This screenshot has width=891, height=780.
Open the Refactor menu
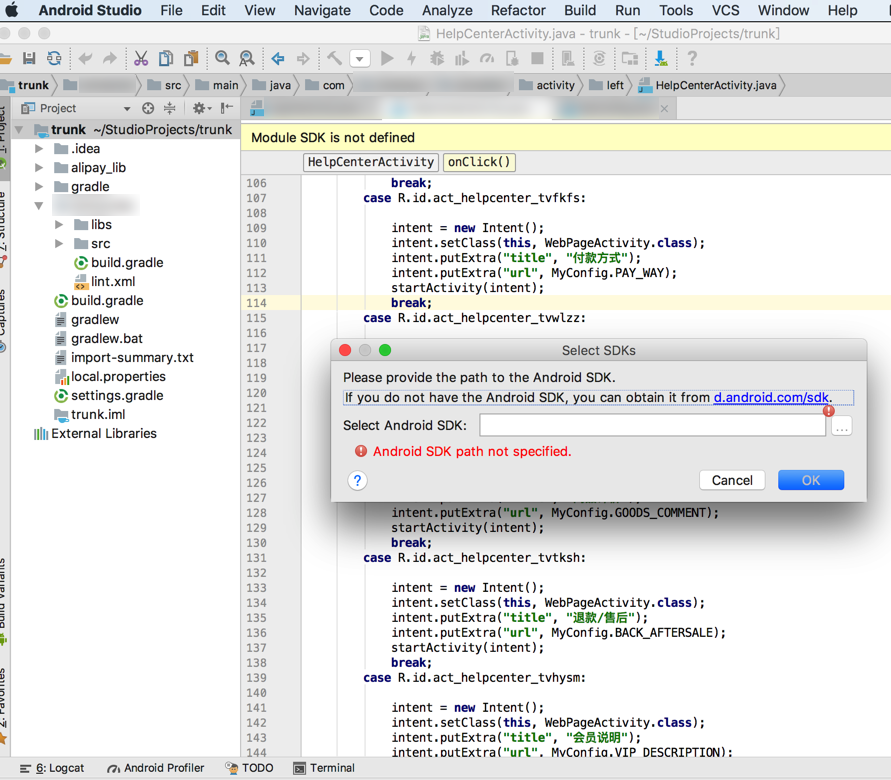[x=518, y=10]
